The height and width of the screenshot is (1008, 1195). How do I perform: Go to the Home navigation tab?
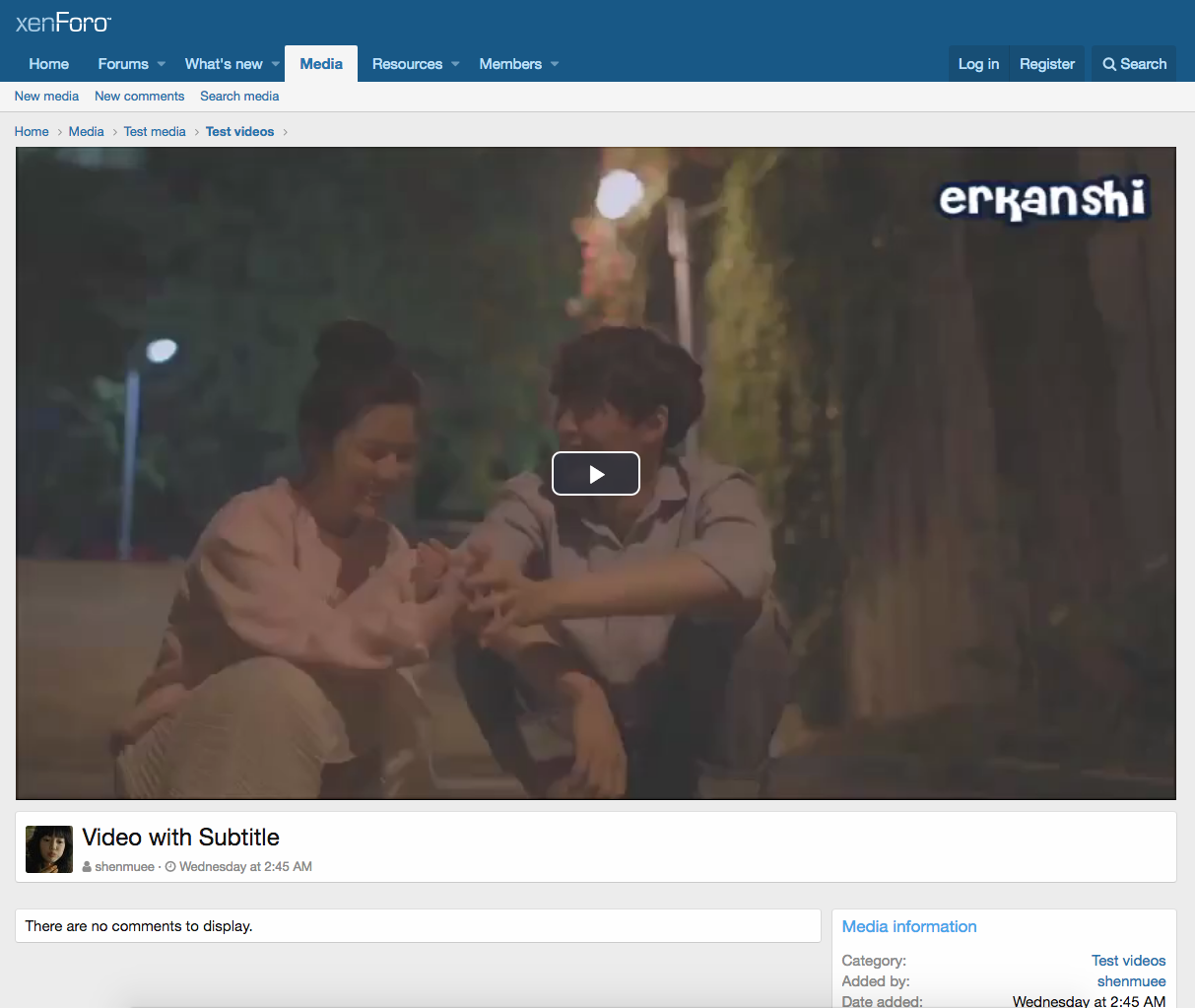click(49, 64)
